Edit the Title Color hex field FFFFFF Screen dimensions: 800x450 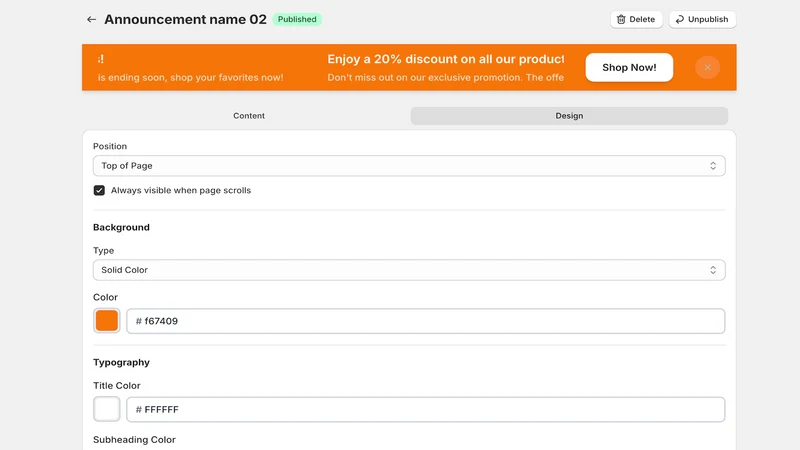click(x=426, y=409)
